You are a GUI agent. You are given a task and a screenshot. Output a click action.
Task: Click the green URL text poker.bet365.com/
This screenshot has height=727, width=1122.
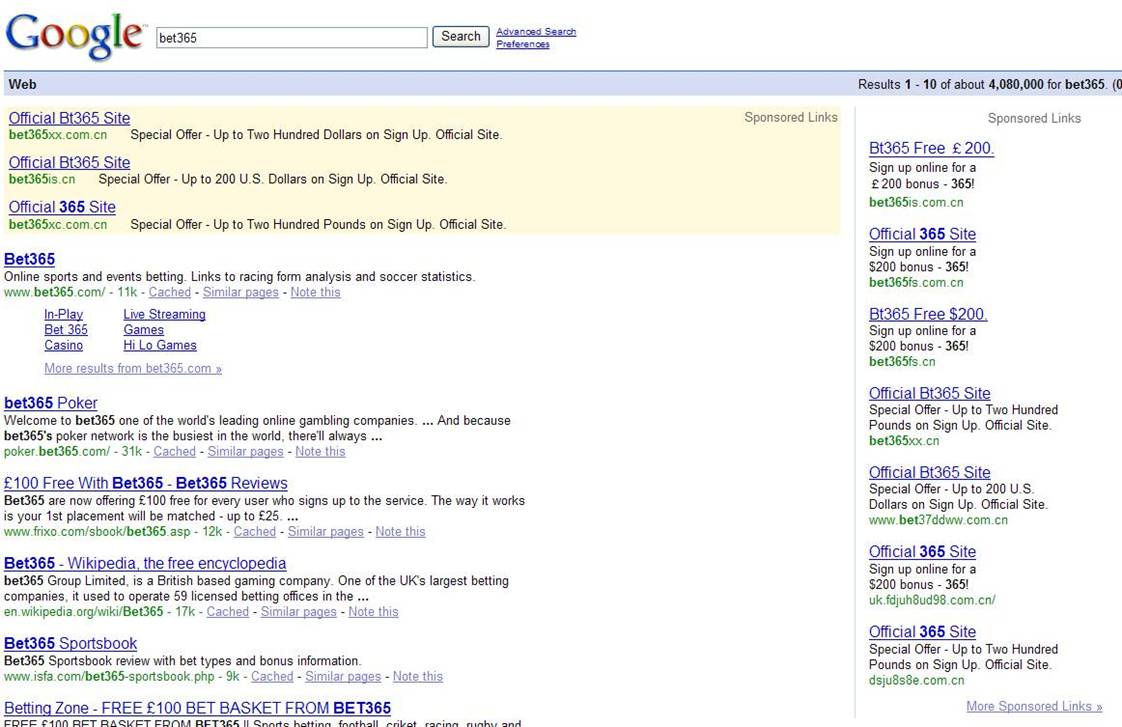(57, 452)
